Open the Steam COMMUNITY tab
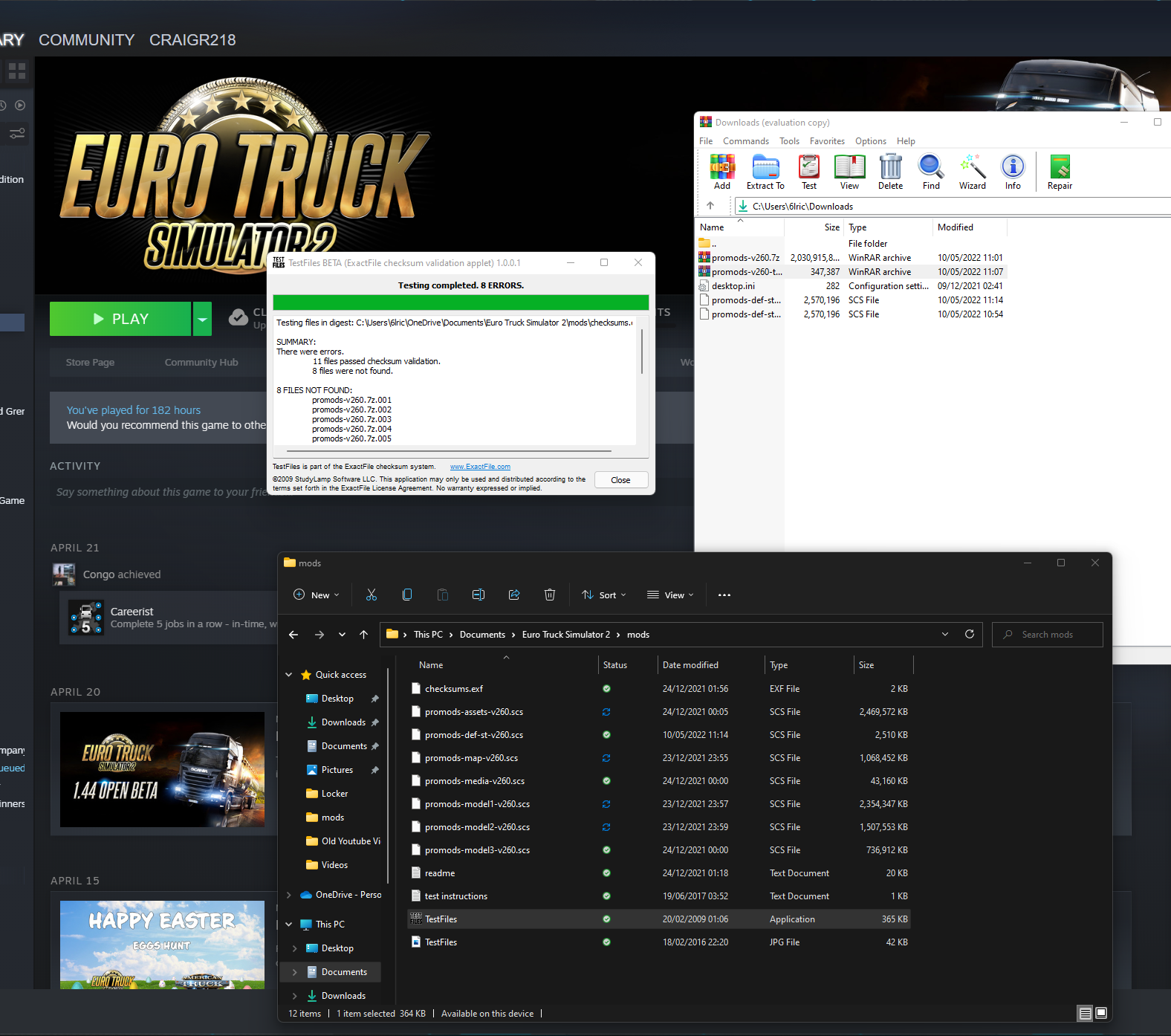 coord(87,40)
